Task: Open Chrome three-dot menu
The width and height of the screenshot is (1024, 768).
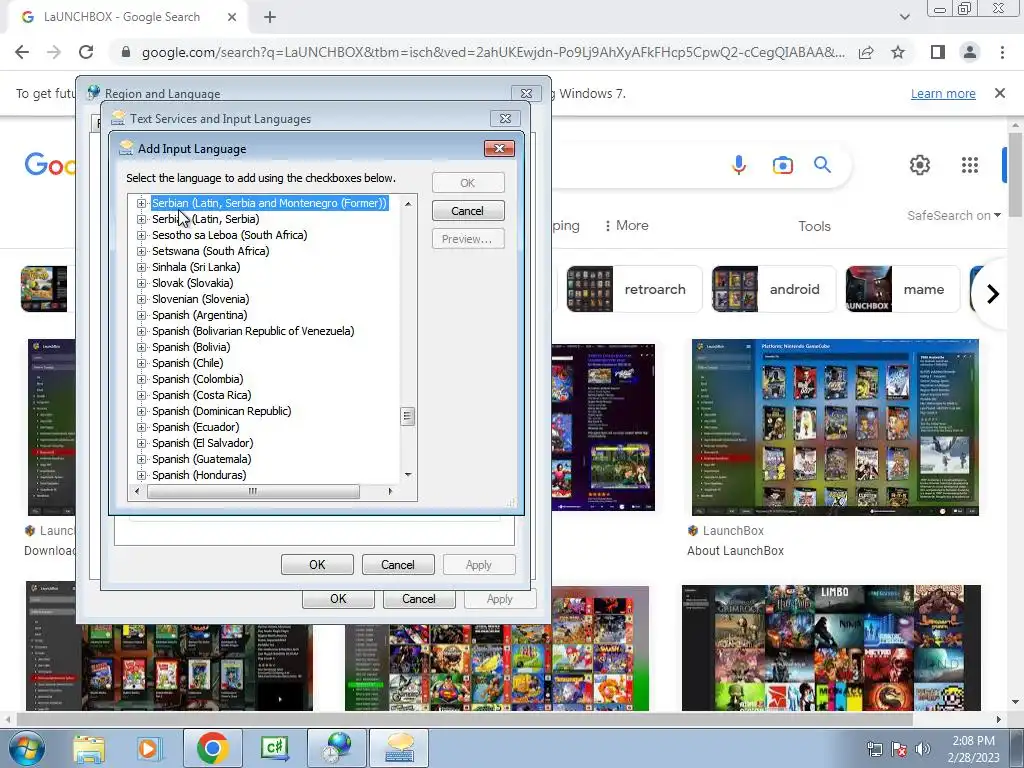Action: coord(1002,52)
